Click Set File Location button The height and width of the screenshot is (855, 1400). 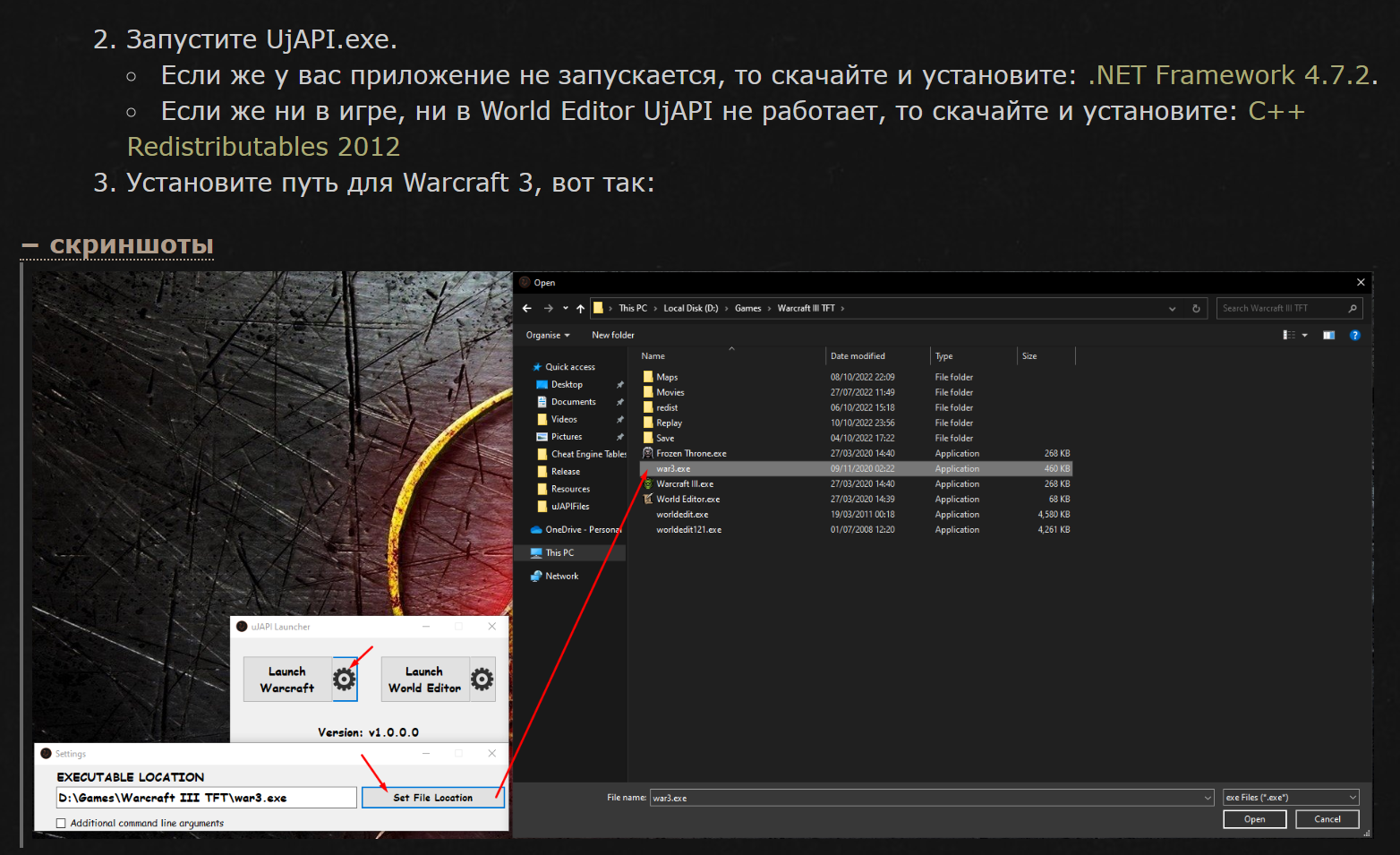433,798
